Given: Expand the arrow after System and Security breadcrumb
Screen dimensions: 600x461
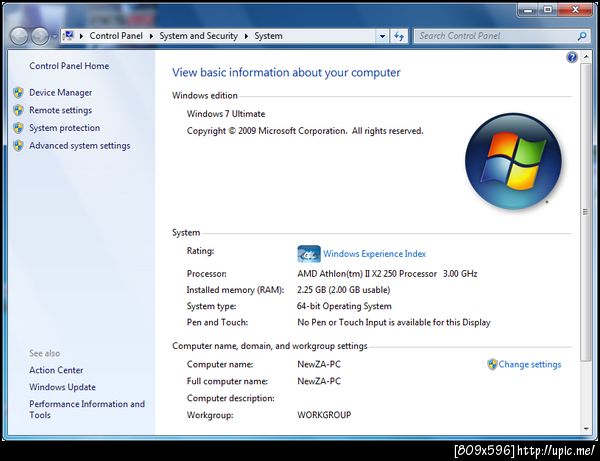Looking at the screenshot, I should pyautogui.click(x=246, y=36).
